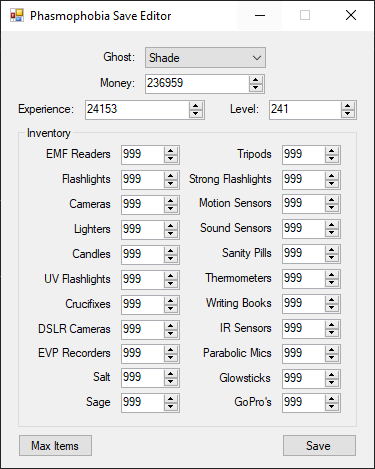Image resolution: width=375 pixels, height=469 pixels.
Task: Decrease Experience value with down arrow
Action: pyautogui.click(x=196, y=113)
